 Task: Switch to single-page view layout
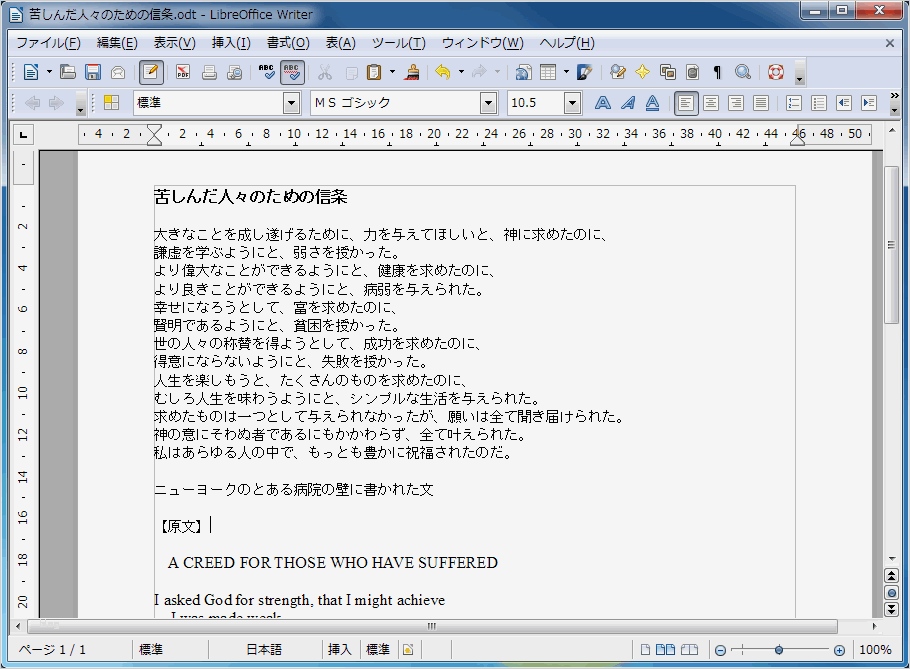(645, 650)
